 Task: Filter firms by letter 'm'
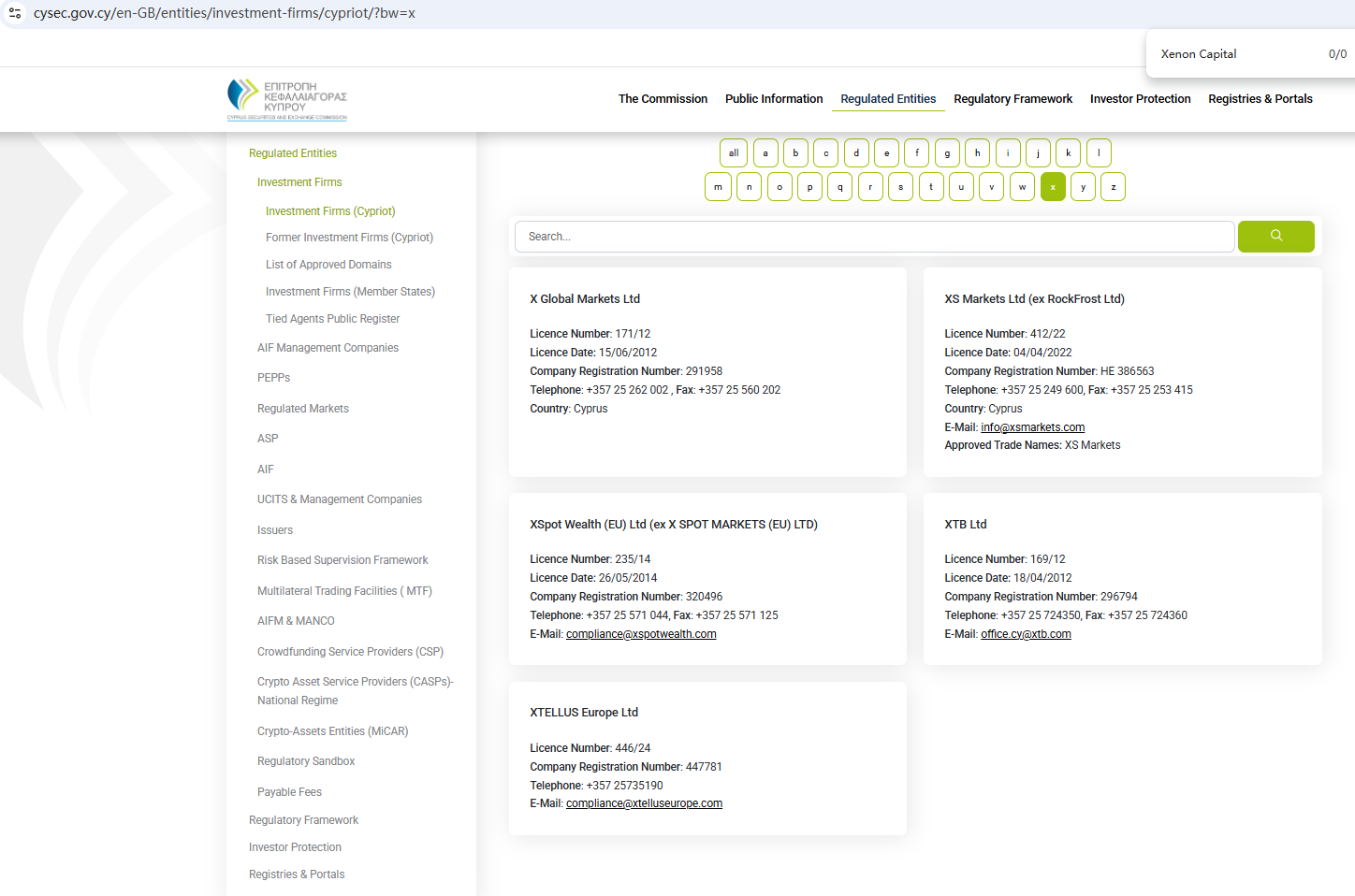[x=718, y=187]
